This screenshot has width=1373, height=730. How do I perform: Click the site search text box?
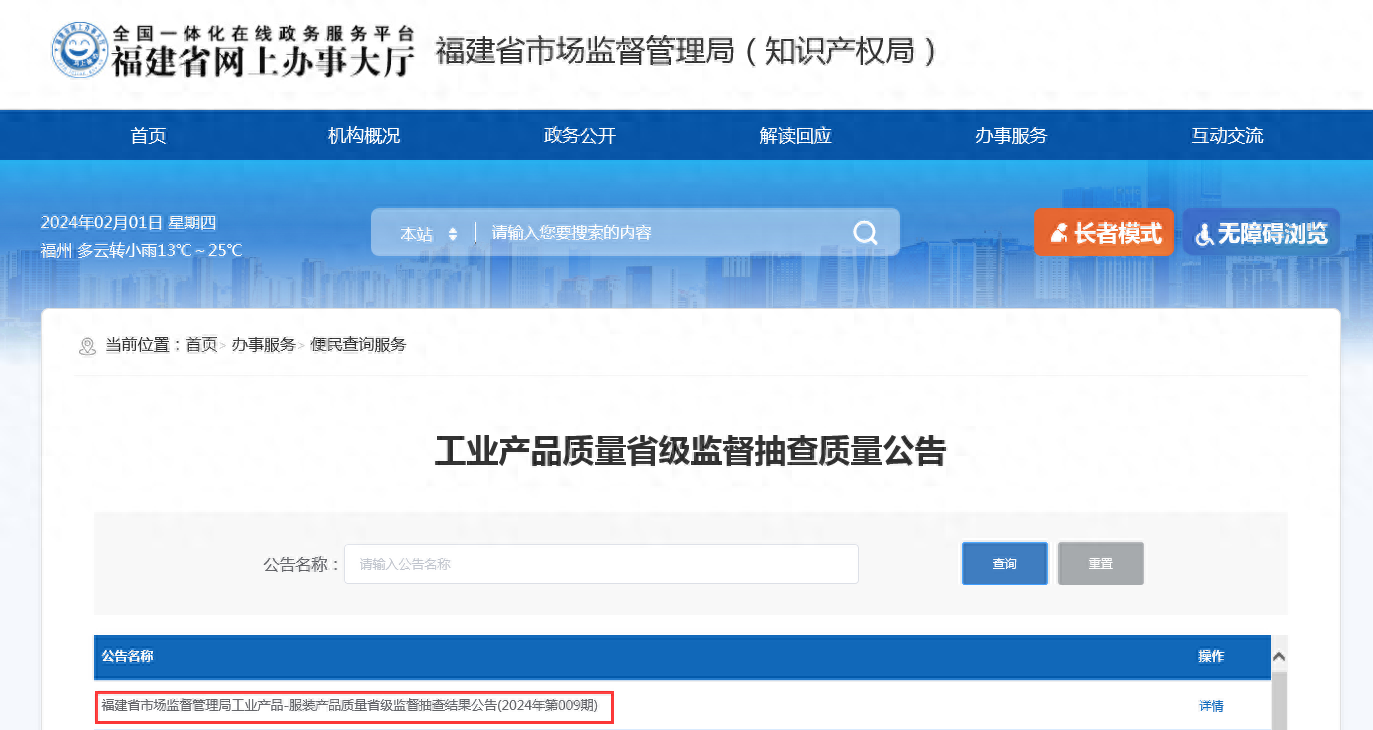click(660, 233)
